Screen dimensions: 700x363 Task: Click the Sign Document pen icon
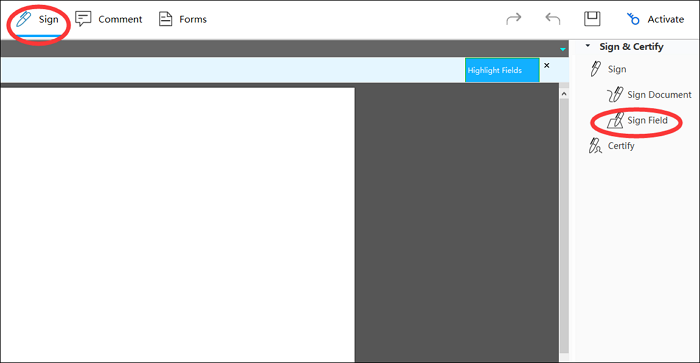(615, 95)
